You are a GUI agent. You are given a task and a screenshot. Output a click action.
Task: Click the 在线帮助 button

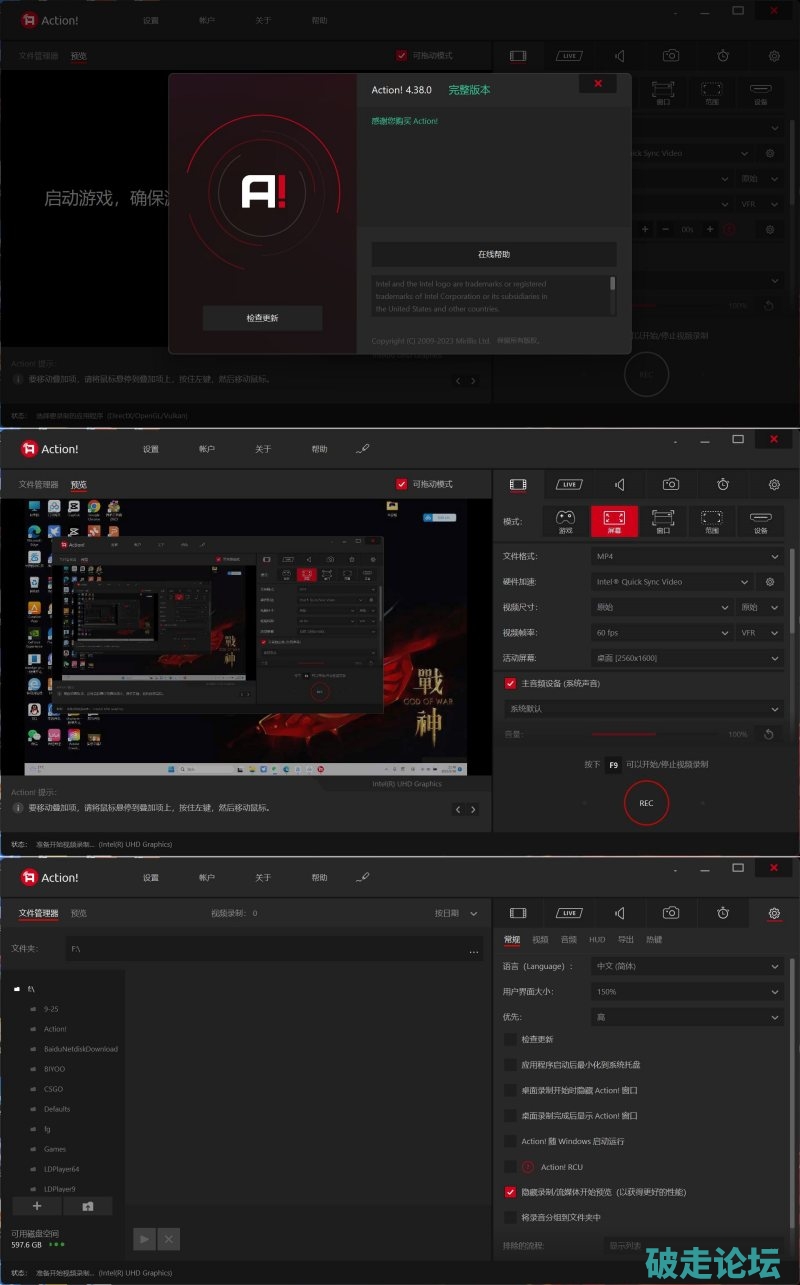(x=494, y=254)
